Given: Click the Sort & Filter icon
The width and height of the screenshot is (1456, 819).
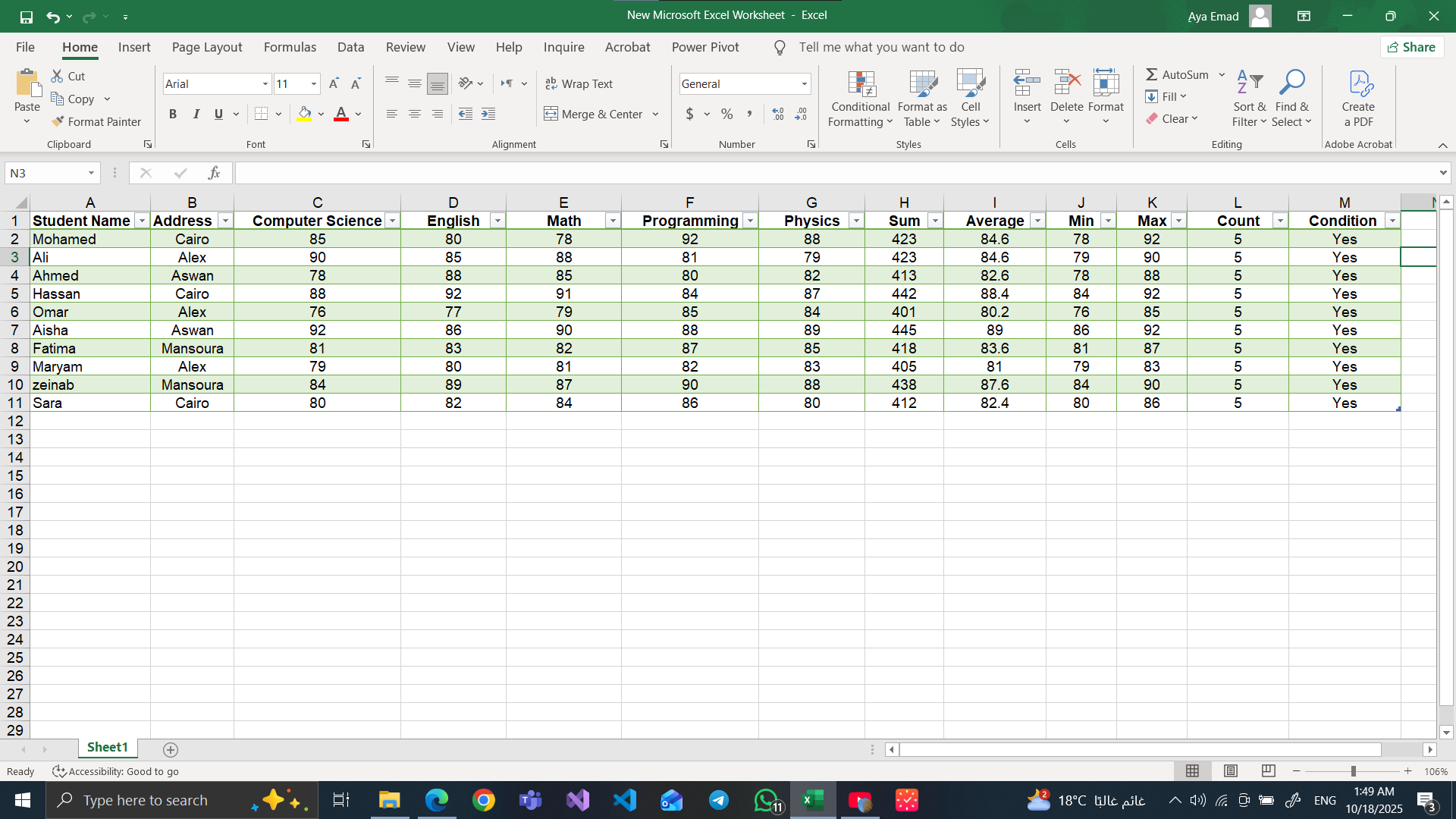Looking at the screenshot, I should click(1249, 84).
